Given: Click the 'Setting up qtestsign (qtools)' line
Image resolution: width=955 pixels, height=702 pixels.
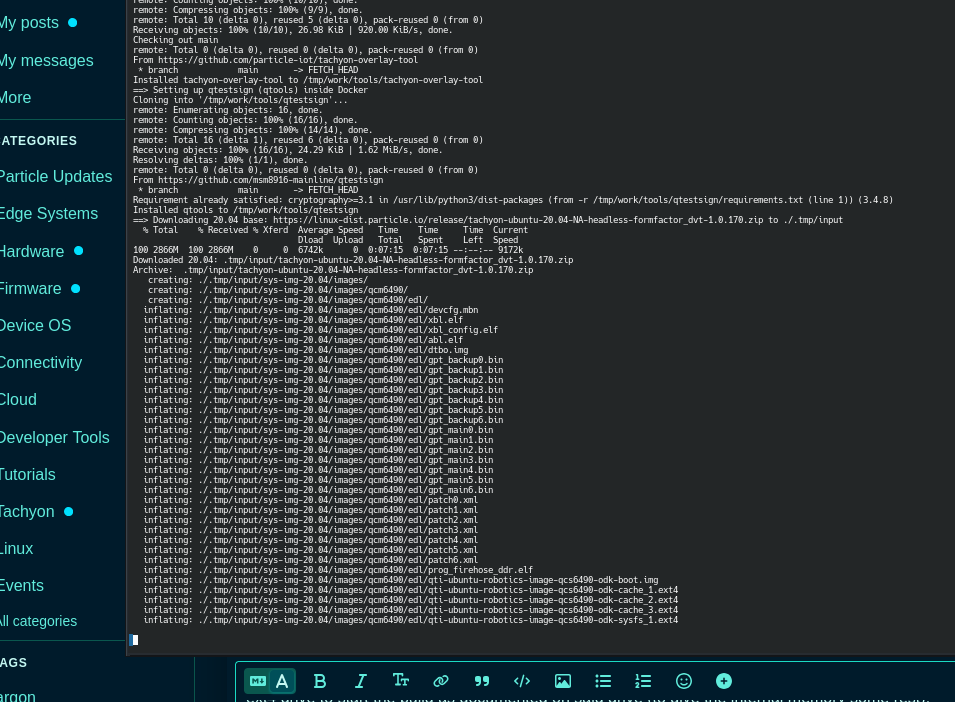Looking at the screenshot, I should pyautogui.click(x=250, y=90).
